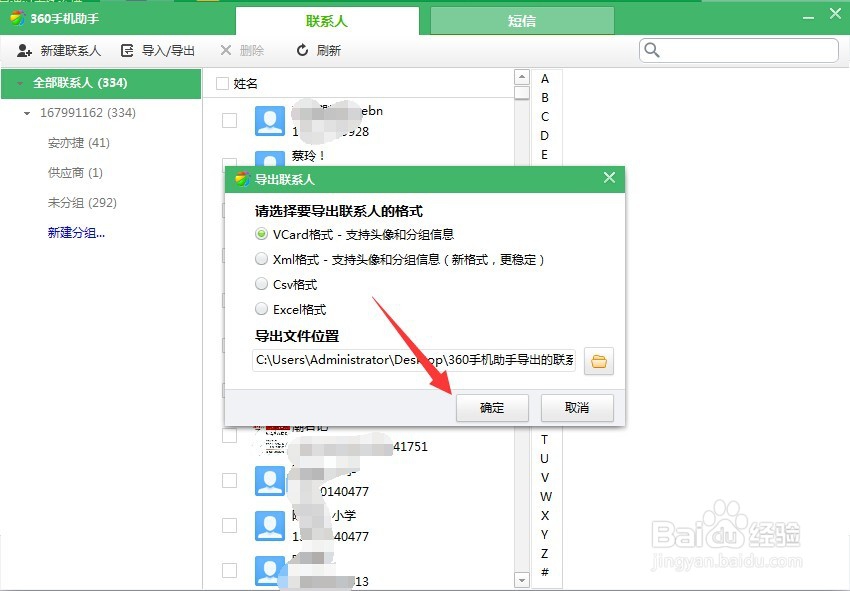This screenshot has height=591, width=850.
Task: Jump to letter A in index
Action: coord(545,79)
